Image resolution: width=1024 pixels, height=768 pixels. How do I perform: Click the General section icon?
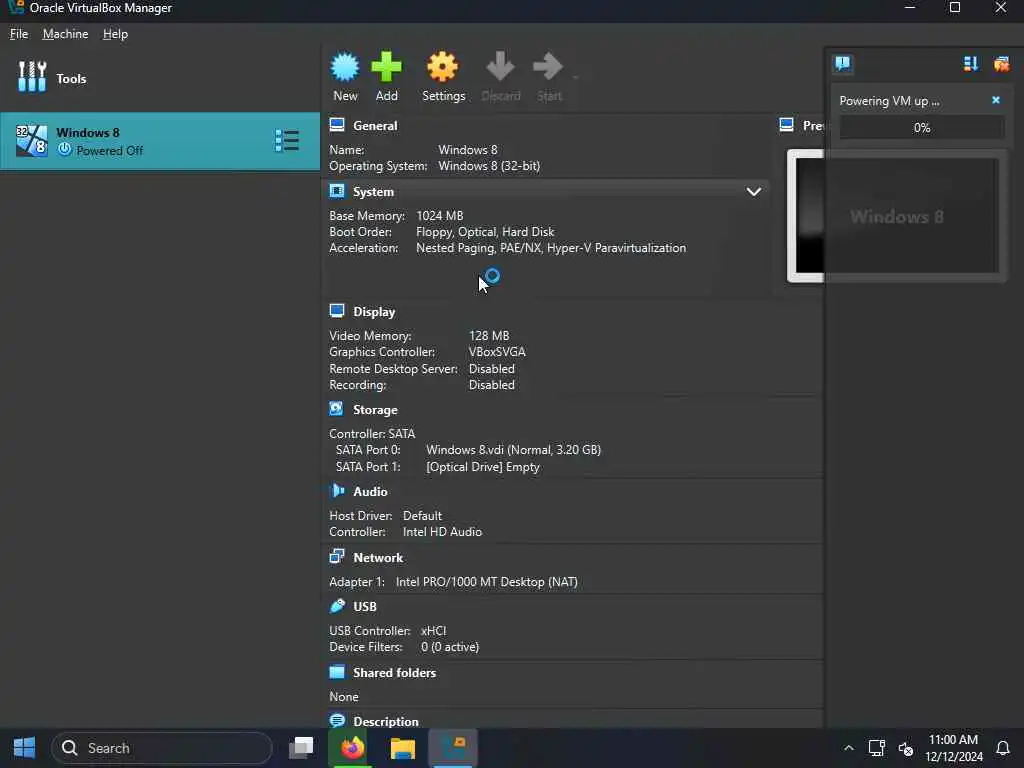tap(337, 125)
